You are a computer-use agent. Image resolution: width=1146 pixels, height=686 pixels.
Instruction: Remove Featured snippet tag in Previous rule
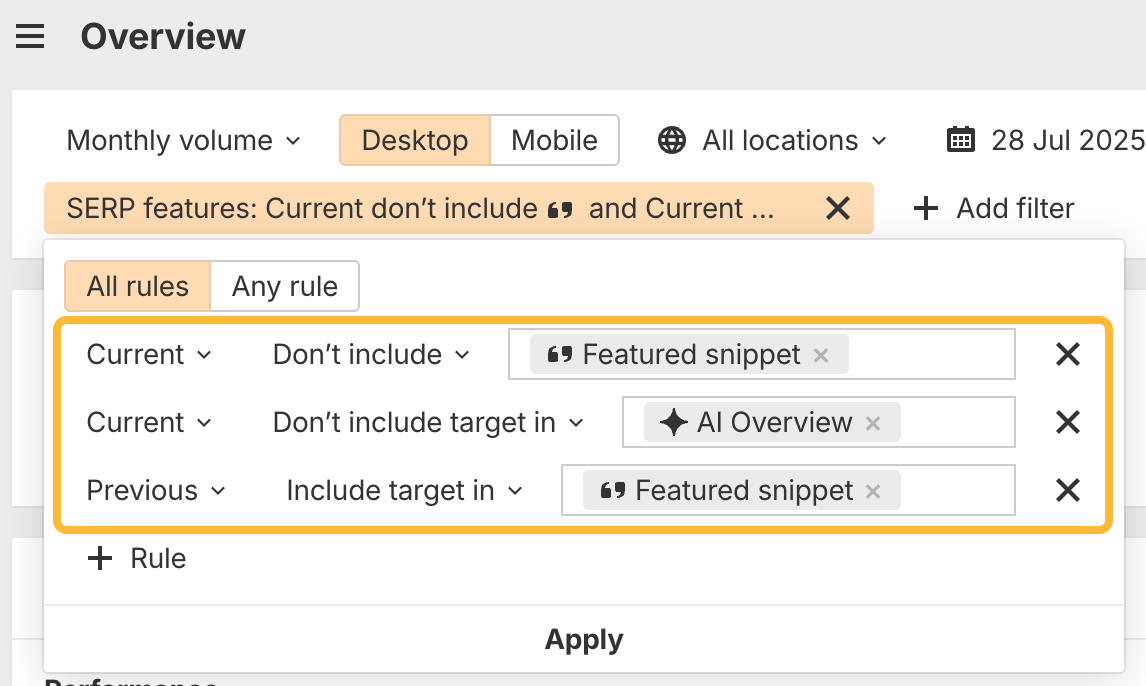pos(873,491)
